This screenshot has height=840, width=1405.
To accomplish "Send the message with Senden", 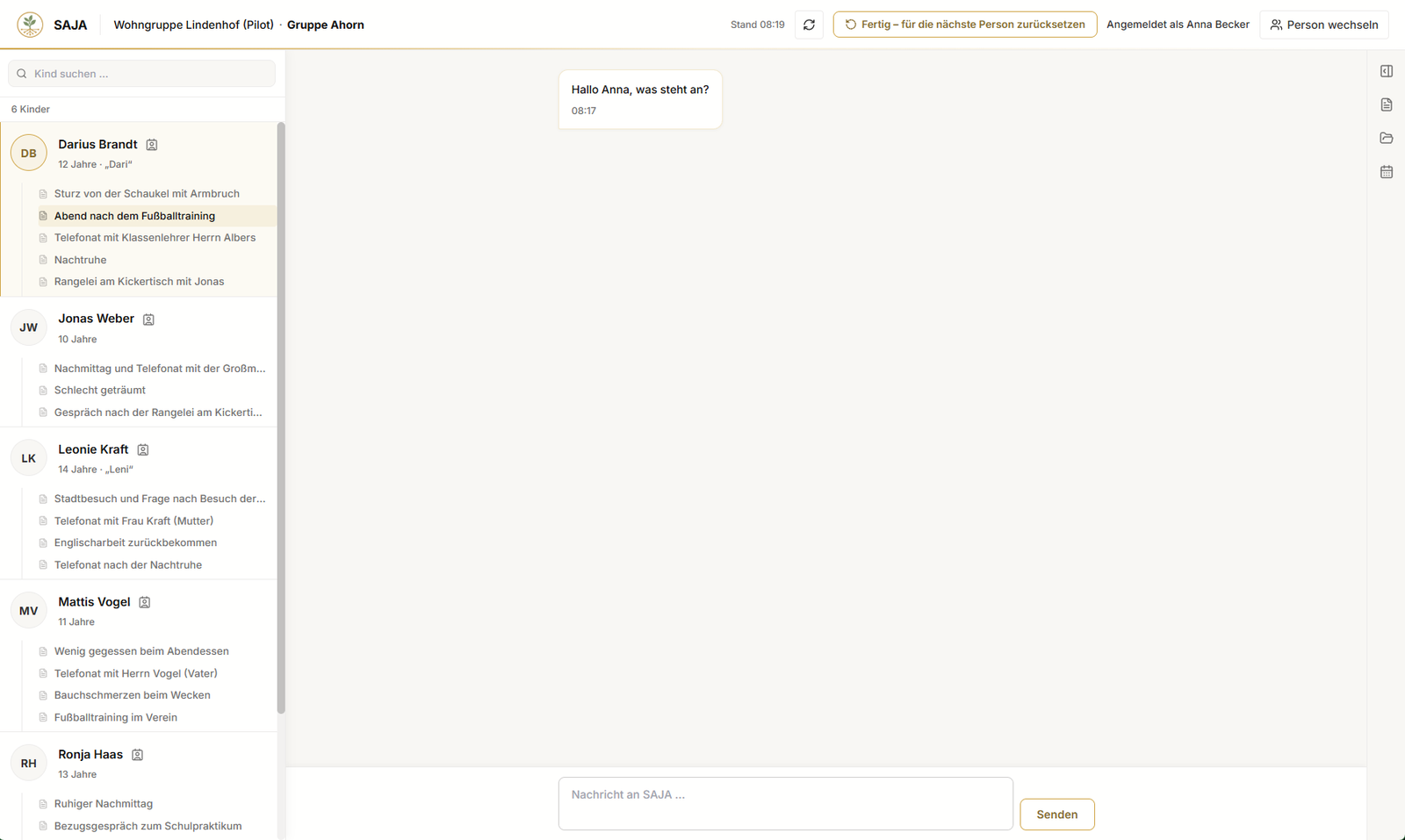I will tap(1057, 815).
